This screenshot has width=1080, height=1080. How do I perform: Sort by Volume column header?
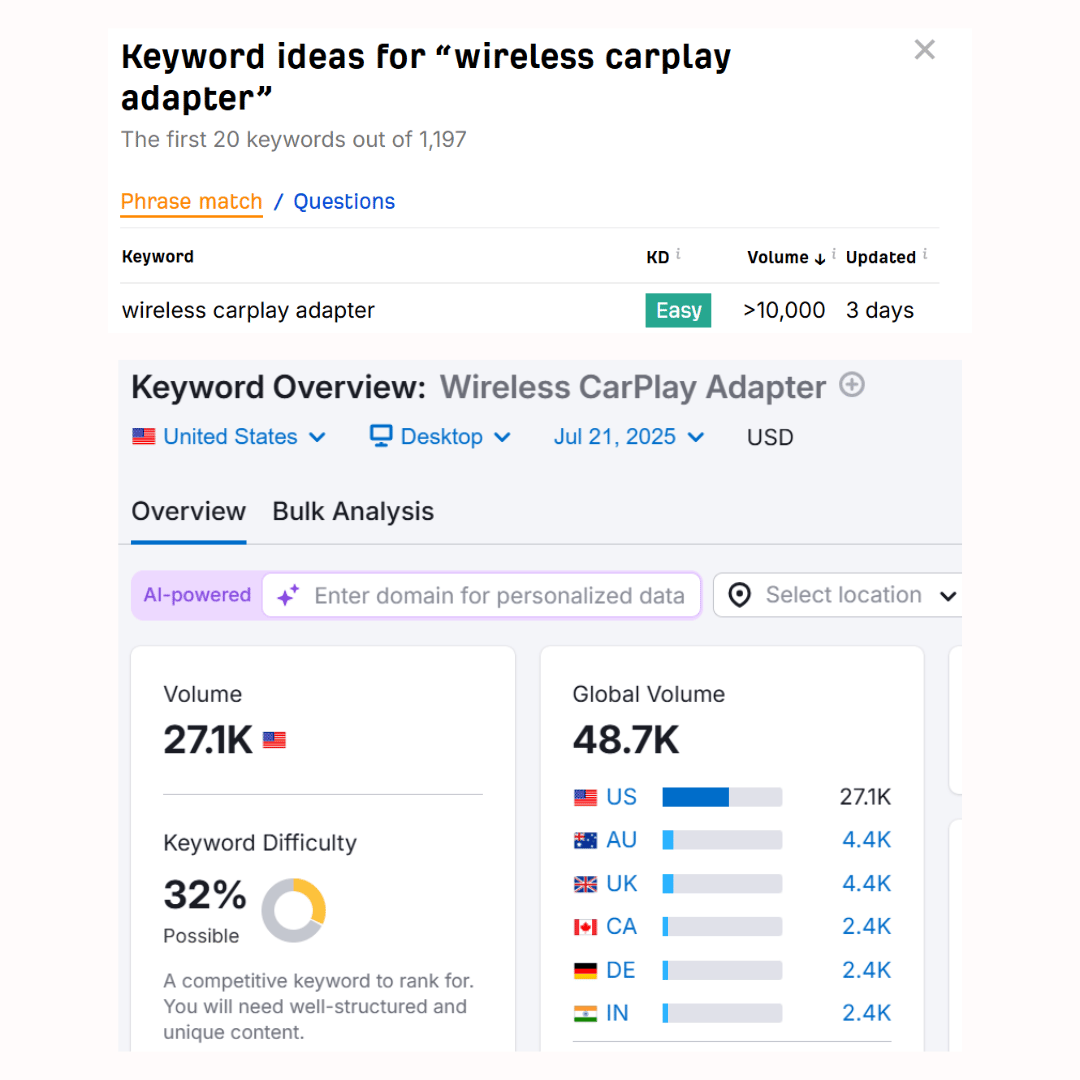pos(785,258)
